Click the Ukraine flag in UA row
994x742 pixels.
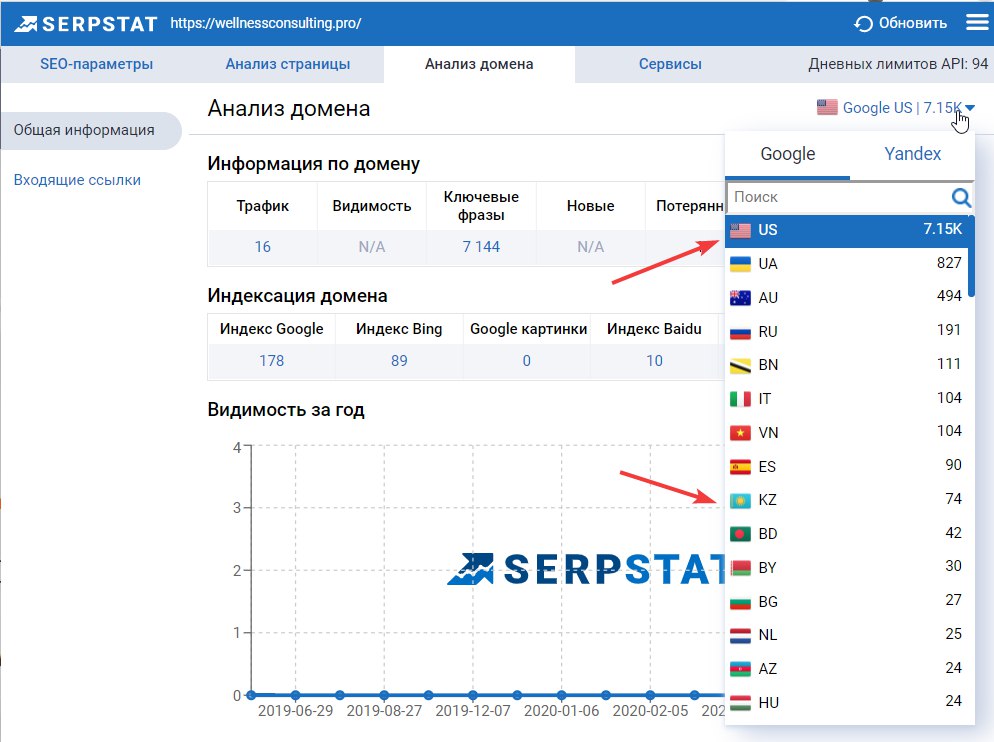click(x=740, y=264)
